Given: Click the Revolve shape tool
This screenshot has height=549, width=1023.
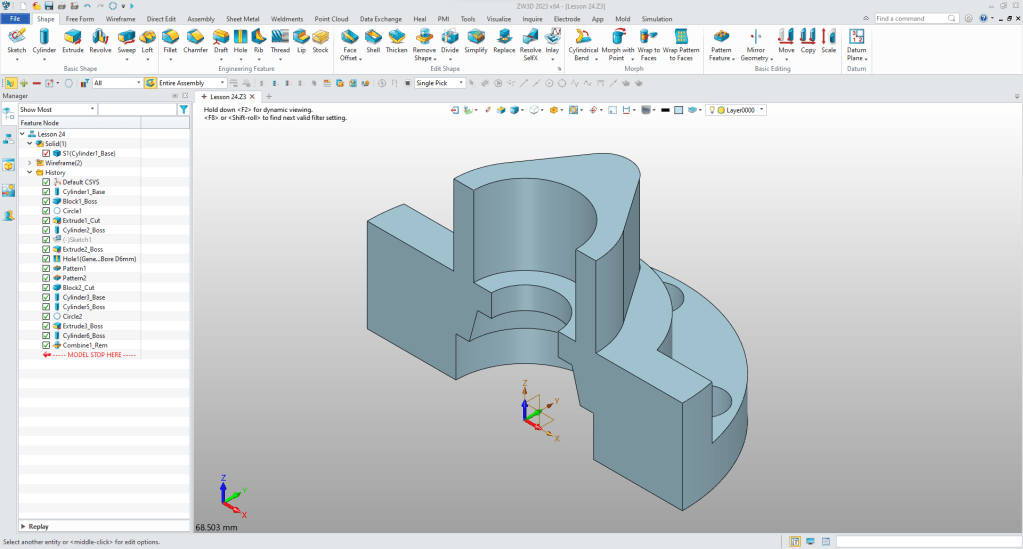Looking at the screenshot, I should tap(100, 40).
